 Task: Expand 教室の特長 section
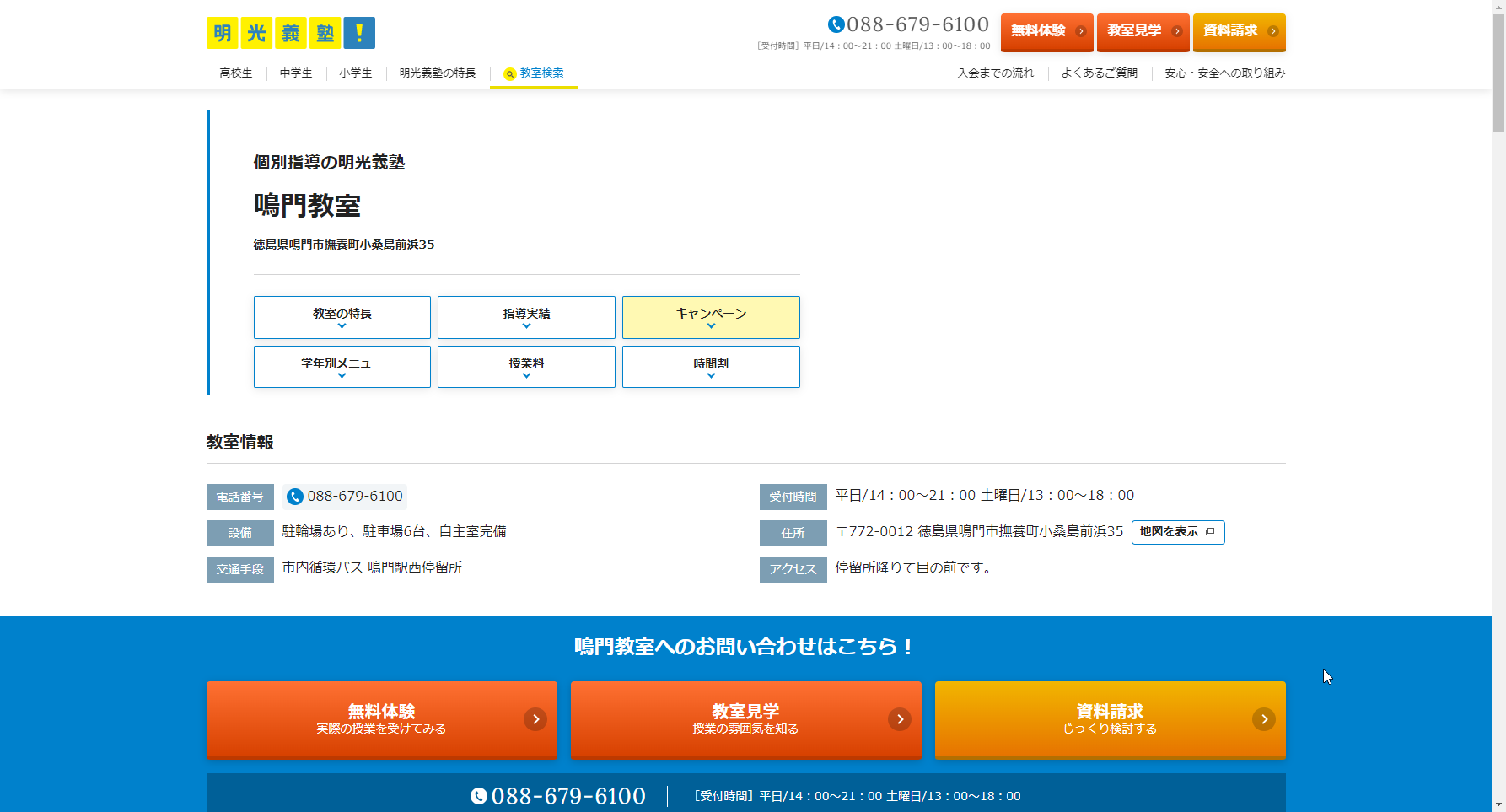pos(342,317)
